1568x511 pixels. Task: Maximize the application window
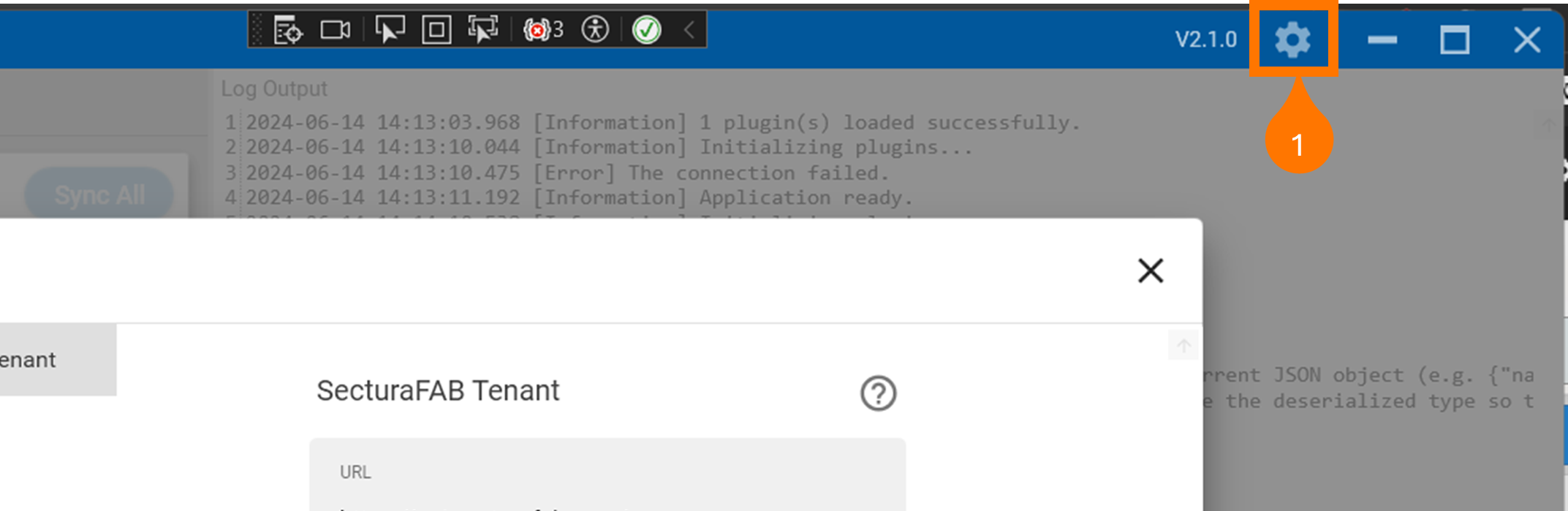click(1455, 40)
